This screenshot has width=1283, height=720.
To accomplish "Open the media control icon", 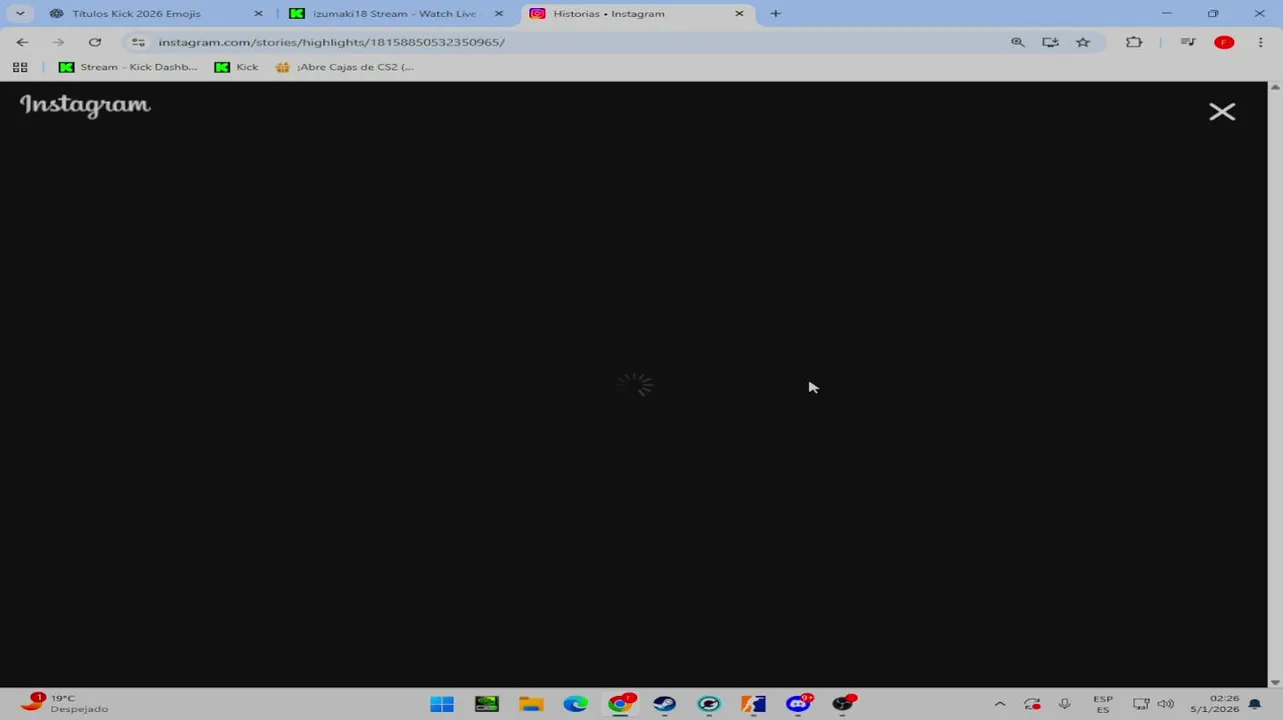I will coord(1188,42).
